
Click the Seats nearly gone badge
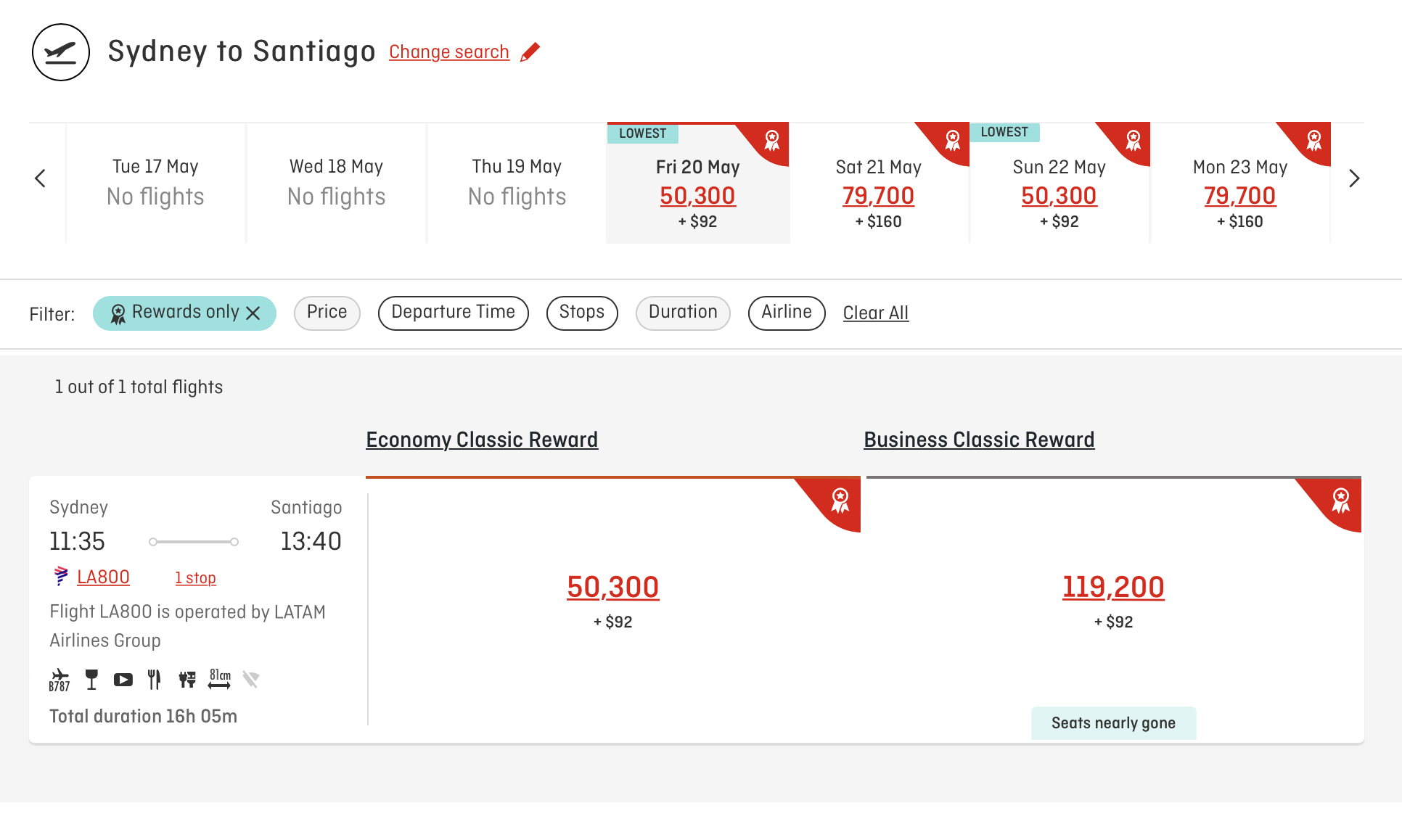(1113, 723)
